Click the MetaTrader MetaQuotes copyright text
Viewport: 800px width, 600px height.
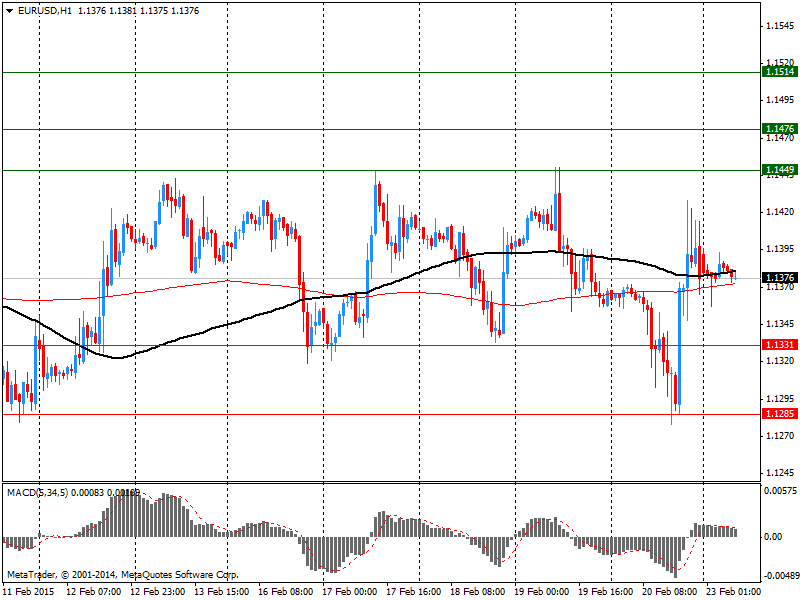[123, 575]
